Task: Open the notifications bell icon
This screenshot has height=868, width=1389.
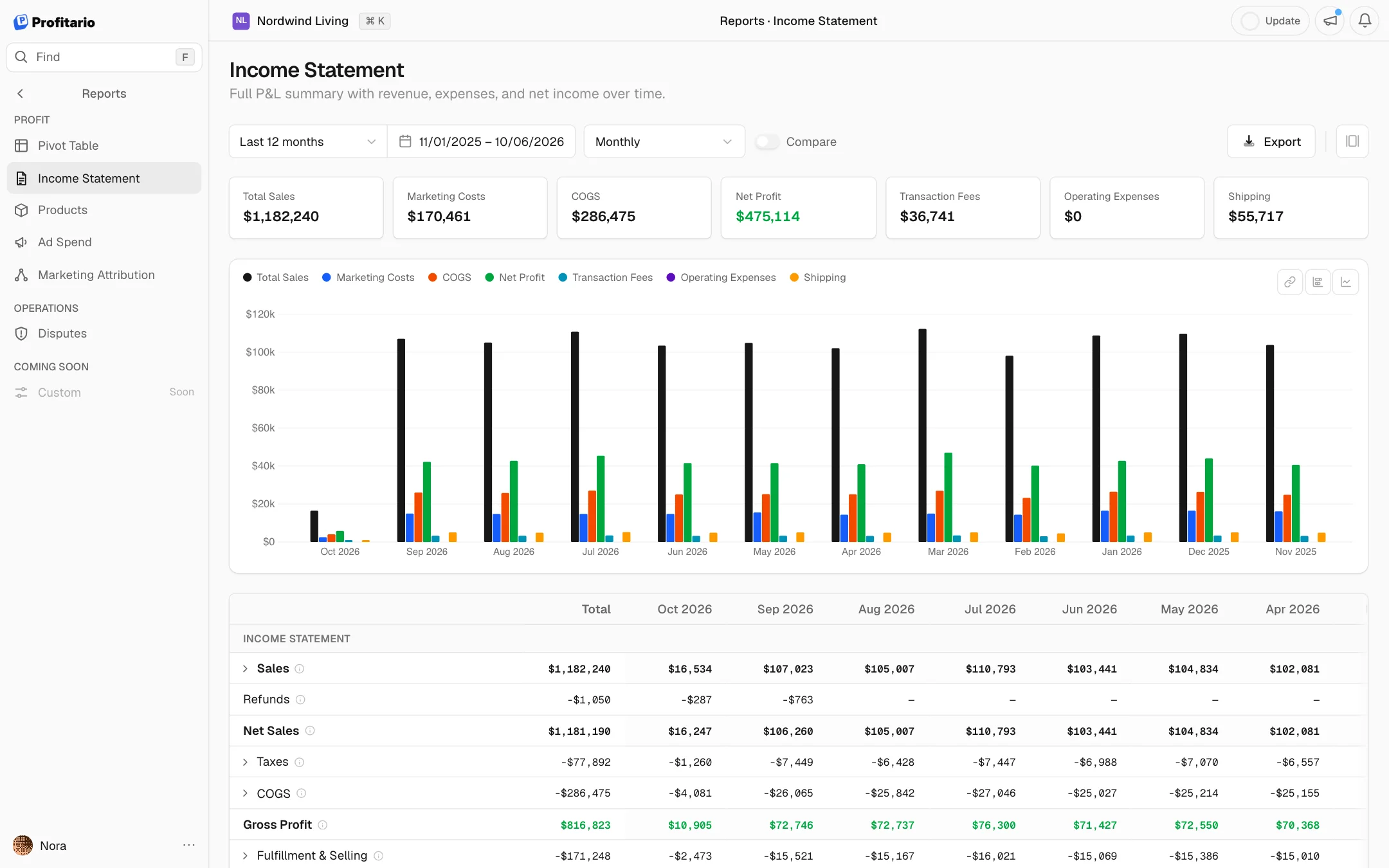Action: [1365, 21]
